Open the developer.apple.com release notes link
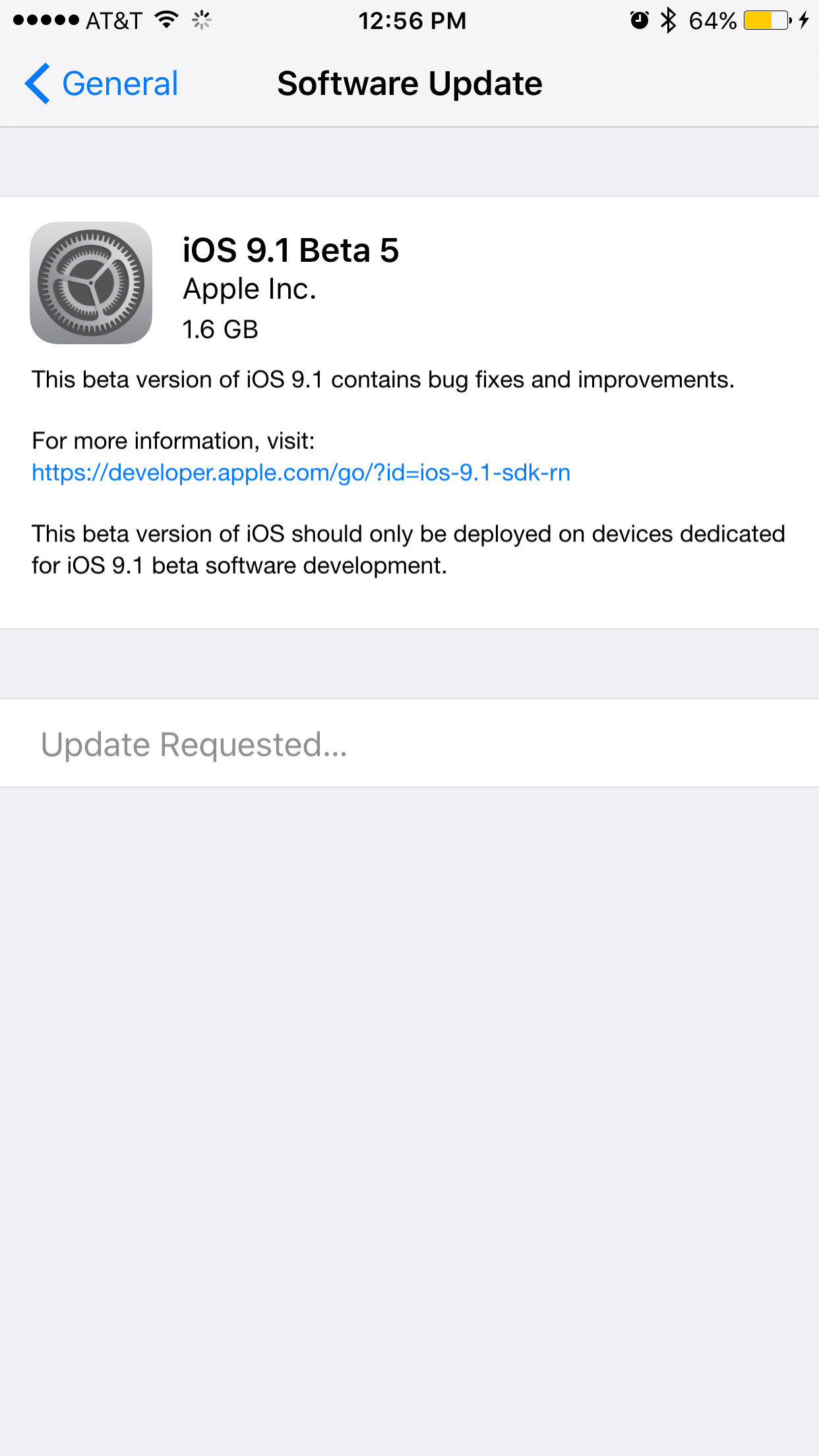 tap(301, 473)
